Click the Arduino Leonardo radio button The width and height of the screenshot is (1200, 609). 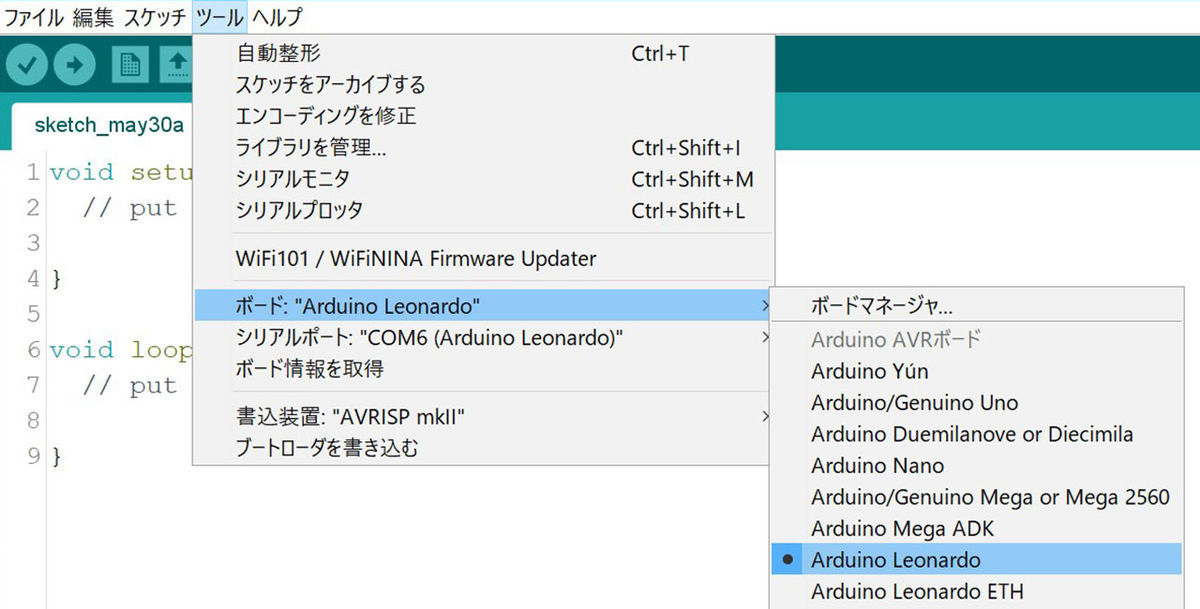788,560
